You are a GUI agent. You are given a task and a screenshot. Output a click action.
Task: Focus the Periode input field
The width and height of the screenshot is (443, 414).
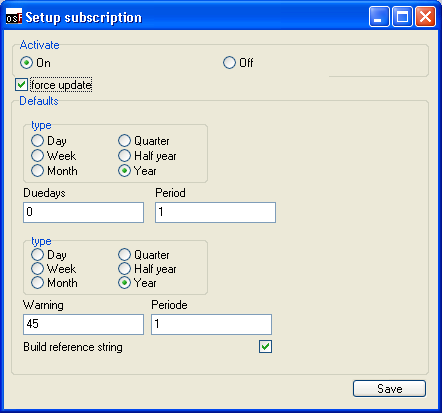coord(211,324)
